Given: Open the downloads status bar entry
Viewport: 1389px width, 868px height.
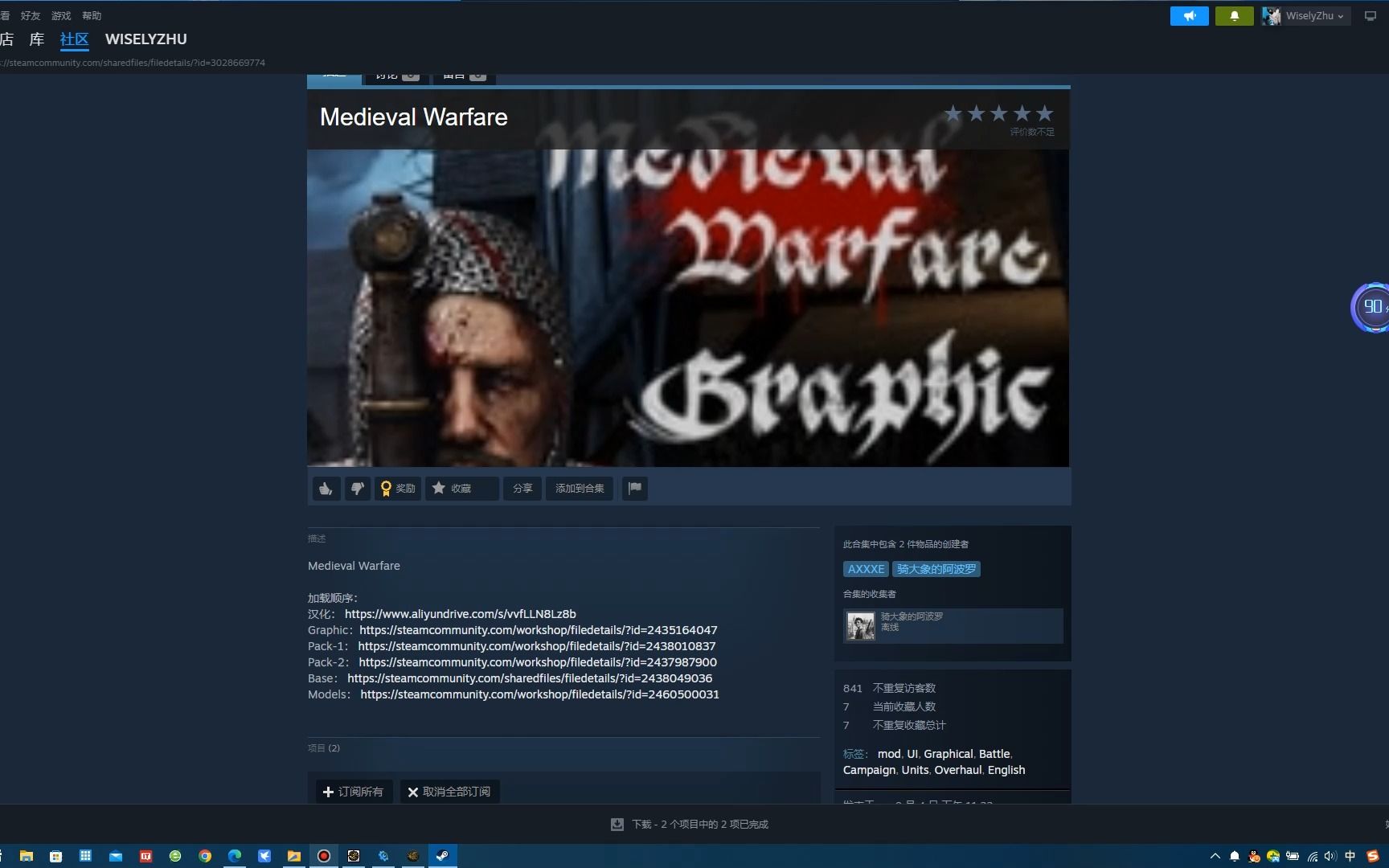Looking at the screenshot, I should [x=690, y=825].
